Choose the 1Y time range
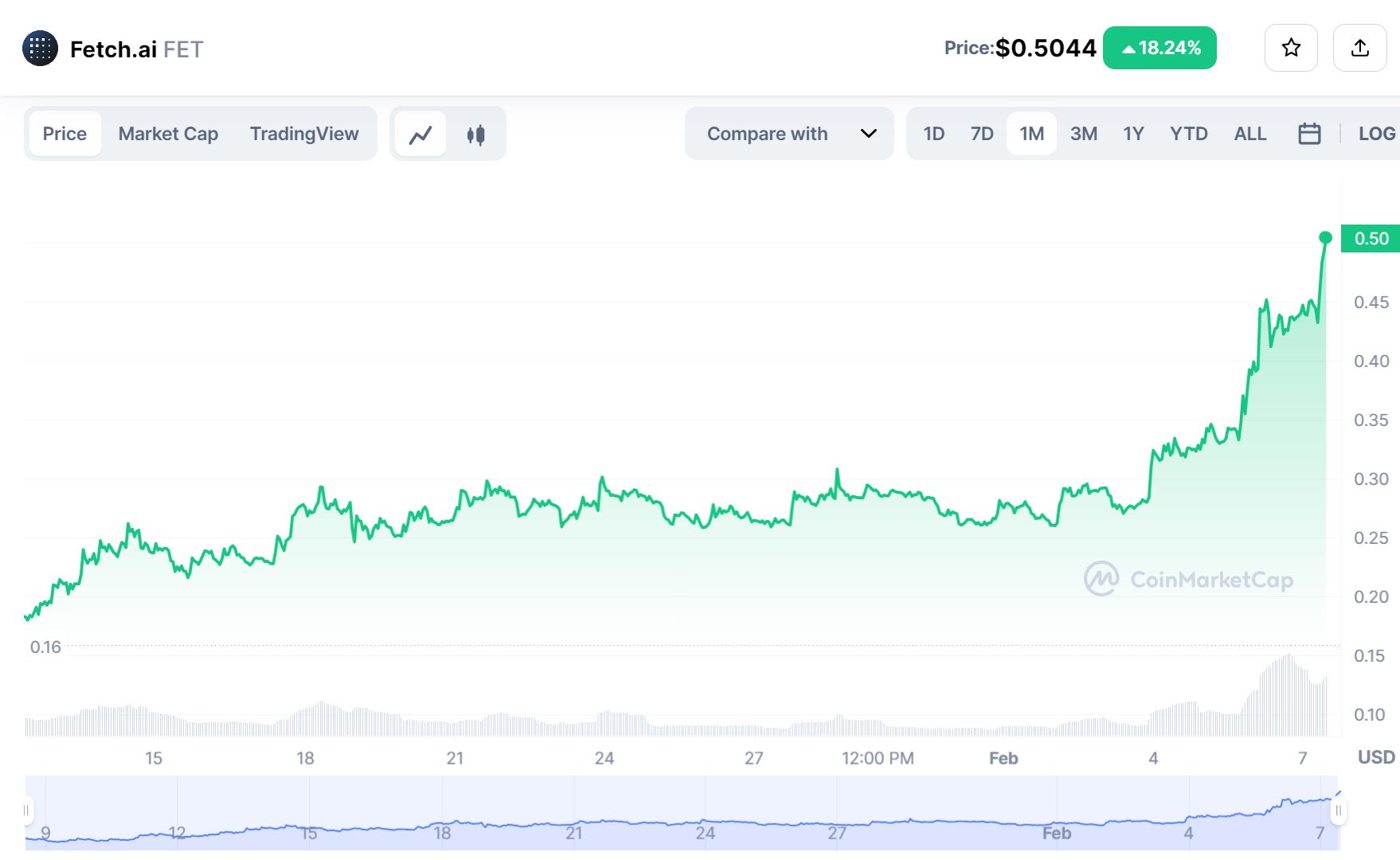 1133,134
